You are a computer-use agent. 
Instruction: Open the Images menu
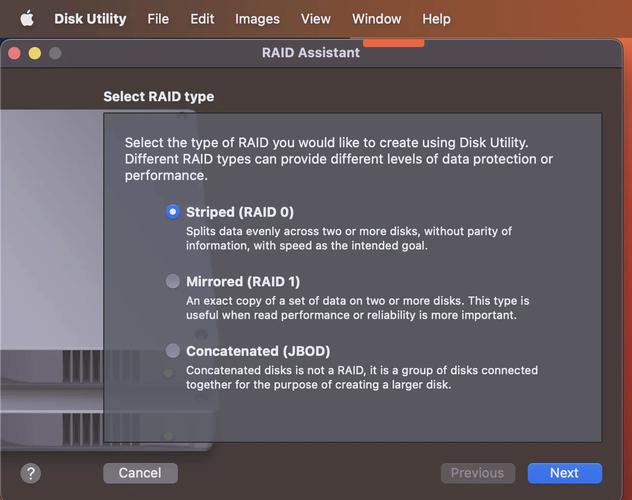pyautogui.click(x=257, y=19)
